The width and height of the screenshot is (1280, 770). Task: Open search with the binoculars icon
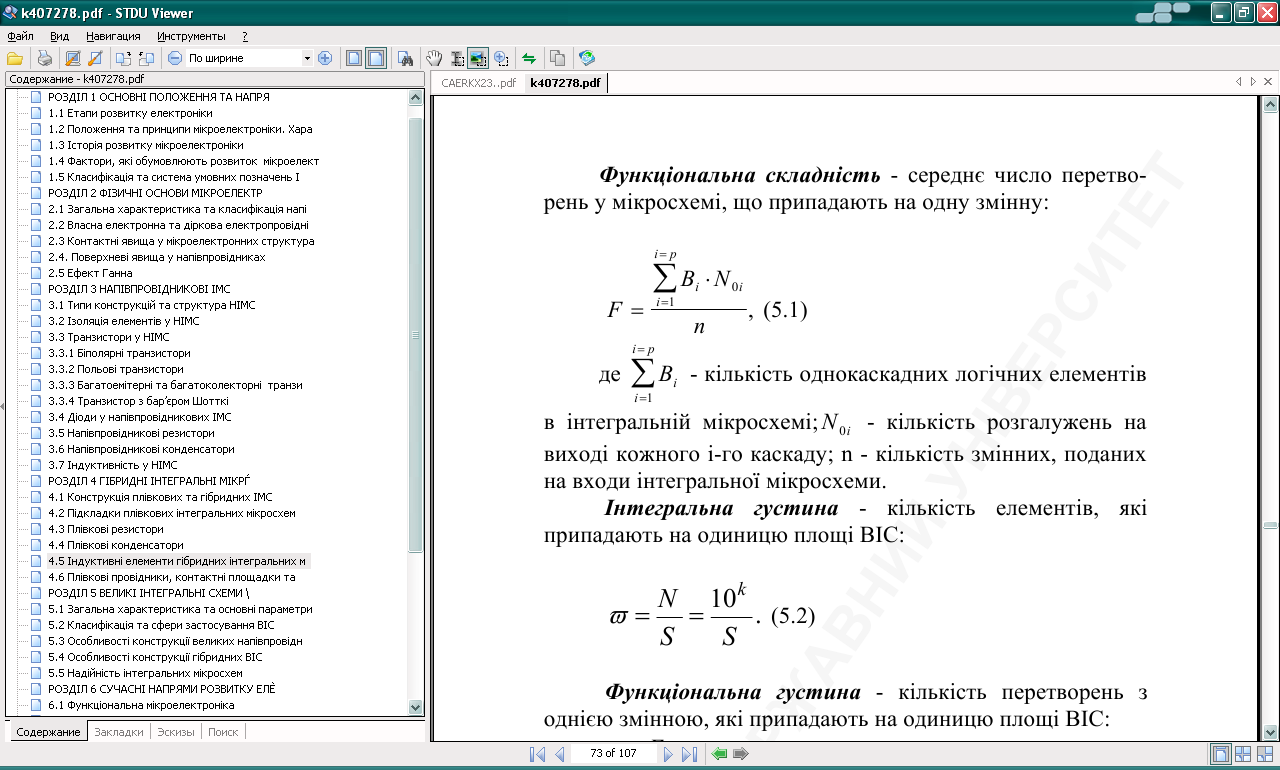click(405, 58)
